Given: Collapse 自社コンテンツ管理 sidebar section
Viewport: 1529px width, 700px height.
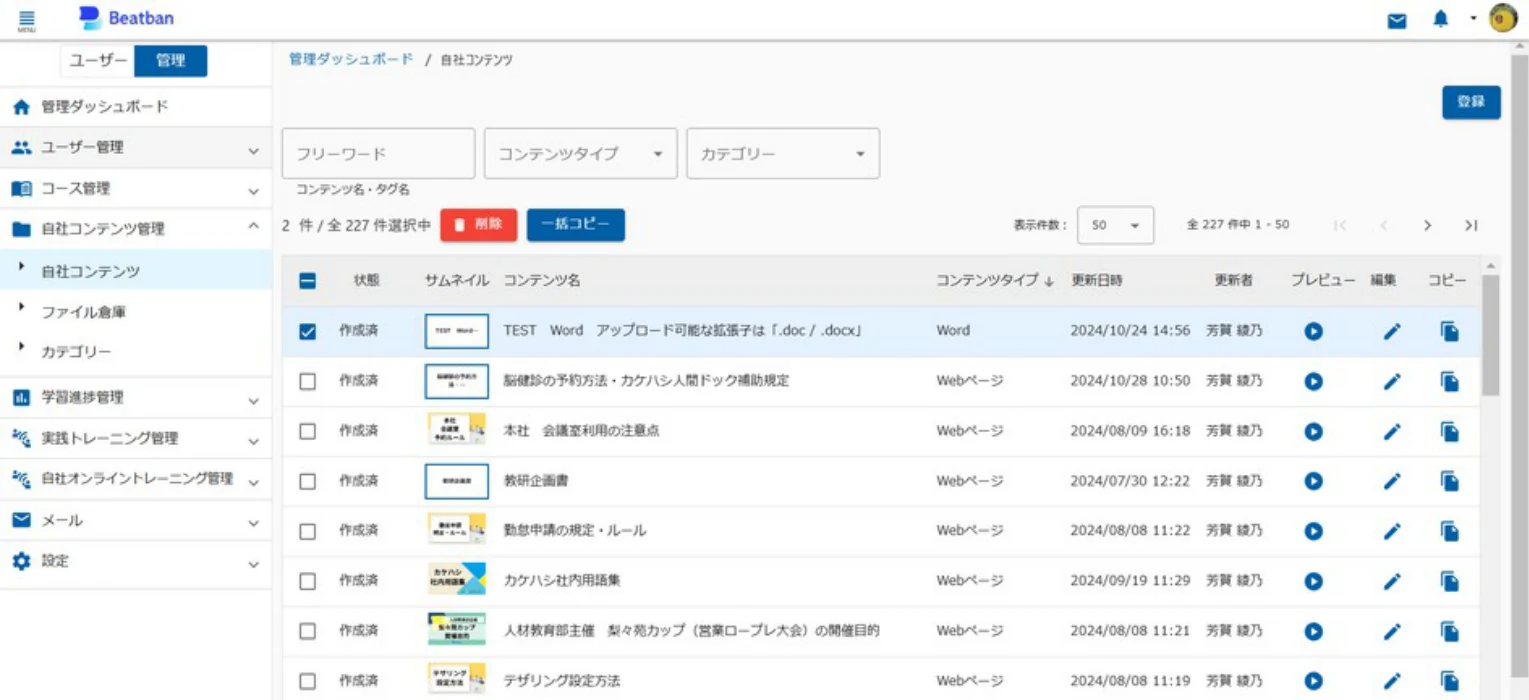Looking at the screenshot, I should click(x=136, y=229).
